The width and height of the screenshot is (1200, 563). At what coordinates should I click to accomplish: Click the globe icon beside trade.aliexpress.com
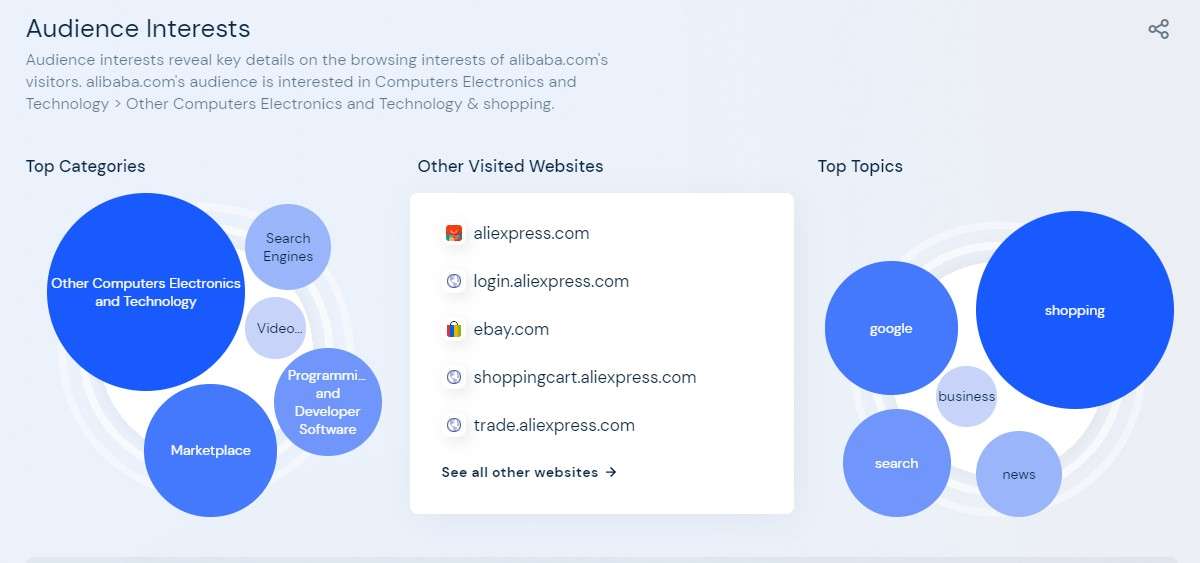click(x=454, y=425)
